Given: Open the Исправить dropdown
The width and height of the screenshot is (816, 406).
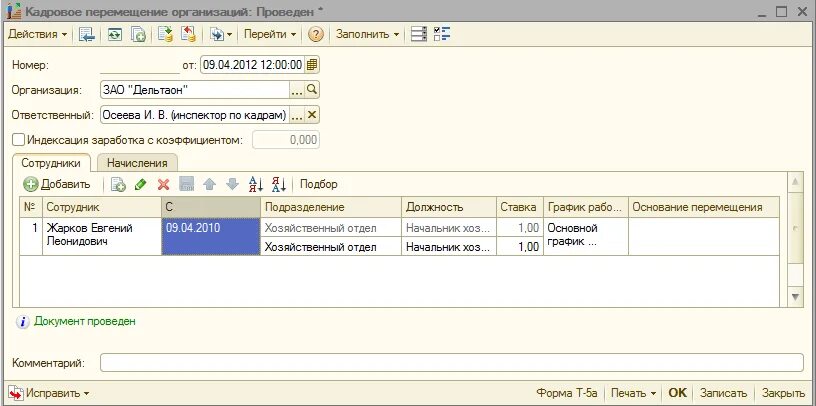Looking at the screenshot, I should pos(49,393).
